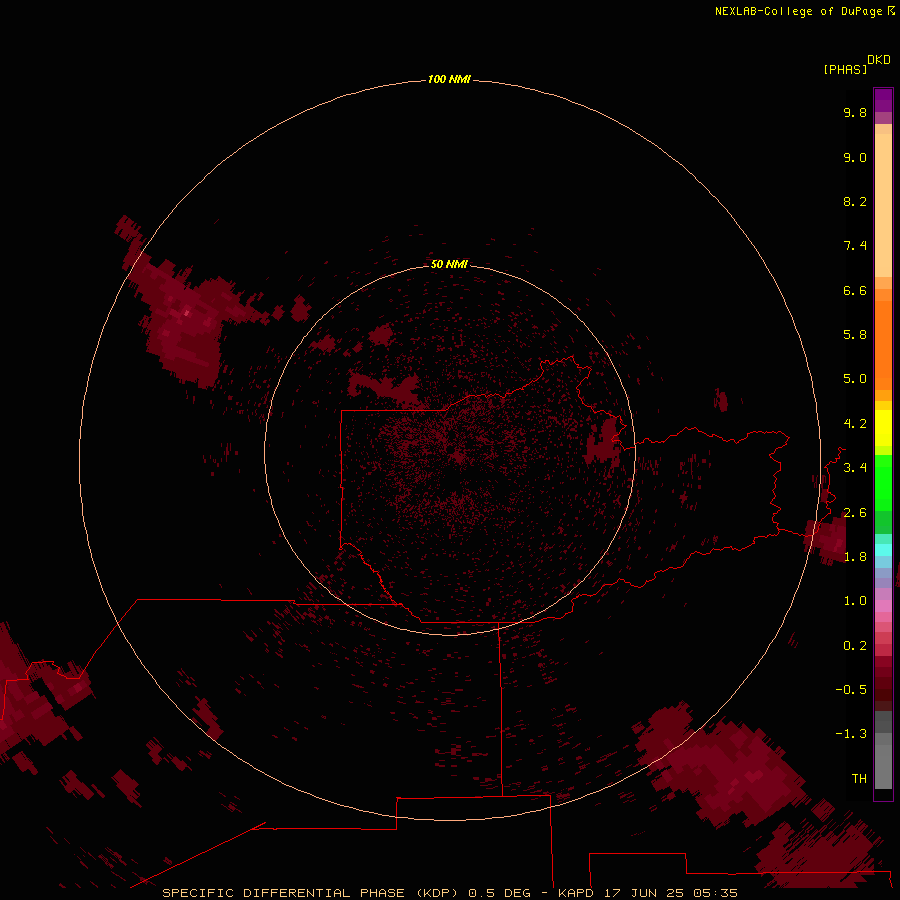Click the light peach swatch in legend
This screenshot has height=900, width=900.
(883, 205)
